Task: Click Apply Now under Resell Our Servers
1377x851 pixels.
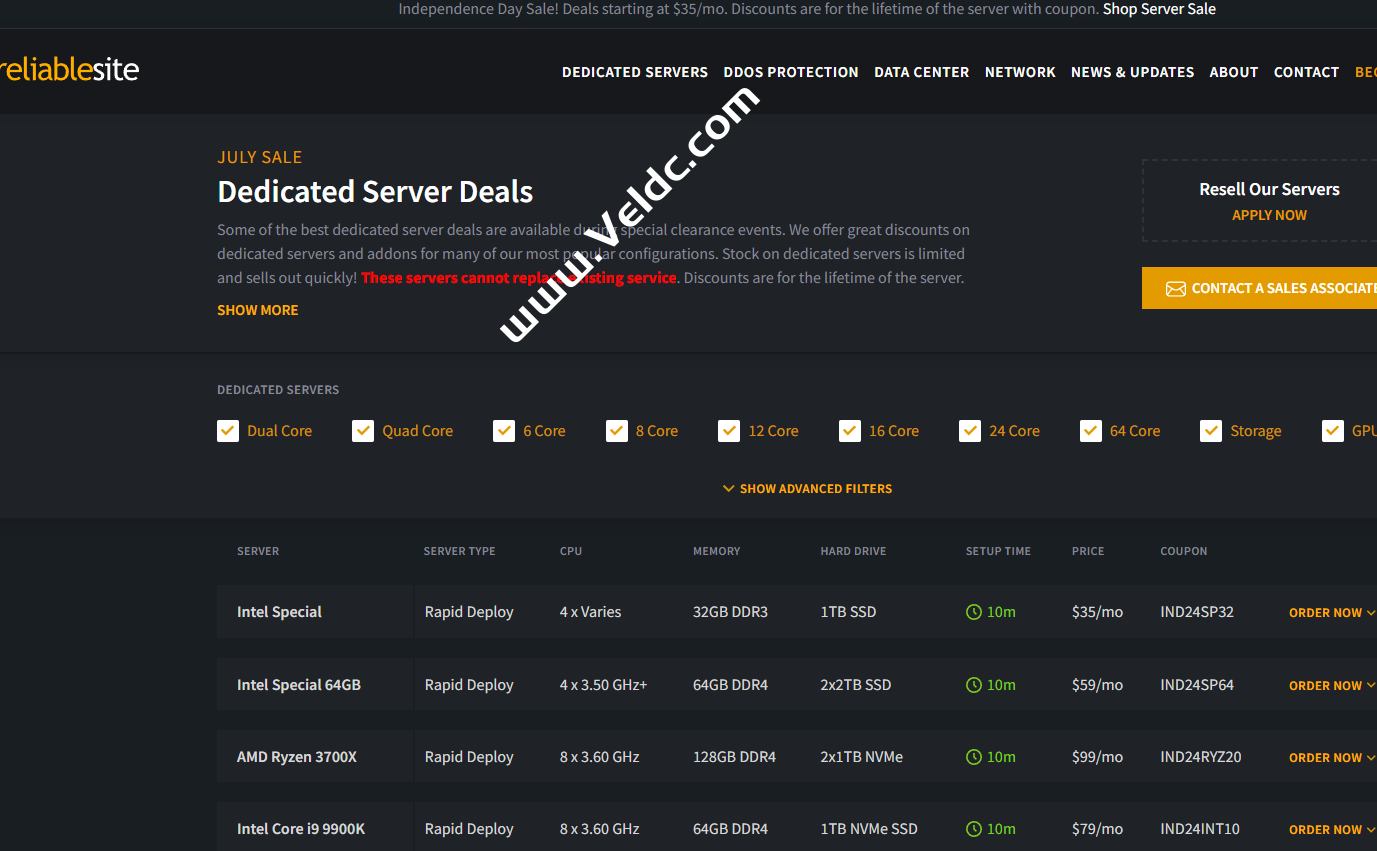Action: tap(1269, 215)
